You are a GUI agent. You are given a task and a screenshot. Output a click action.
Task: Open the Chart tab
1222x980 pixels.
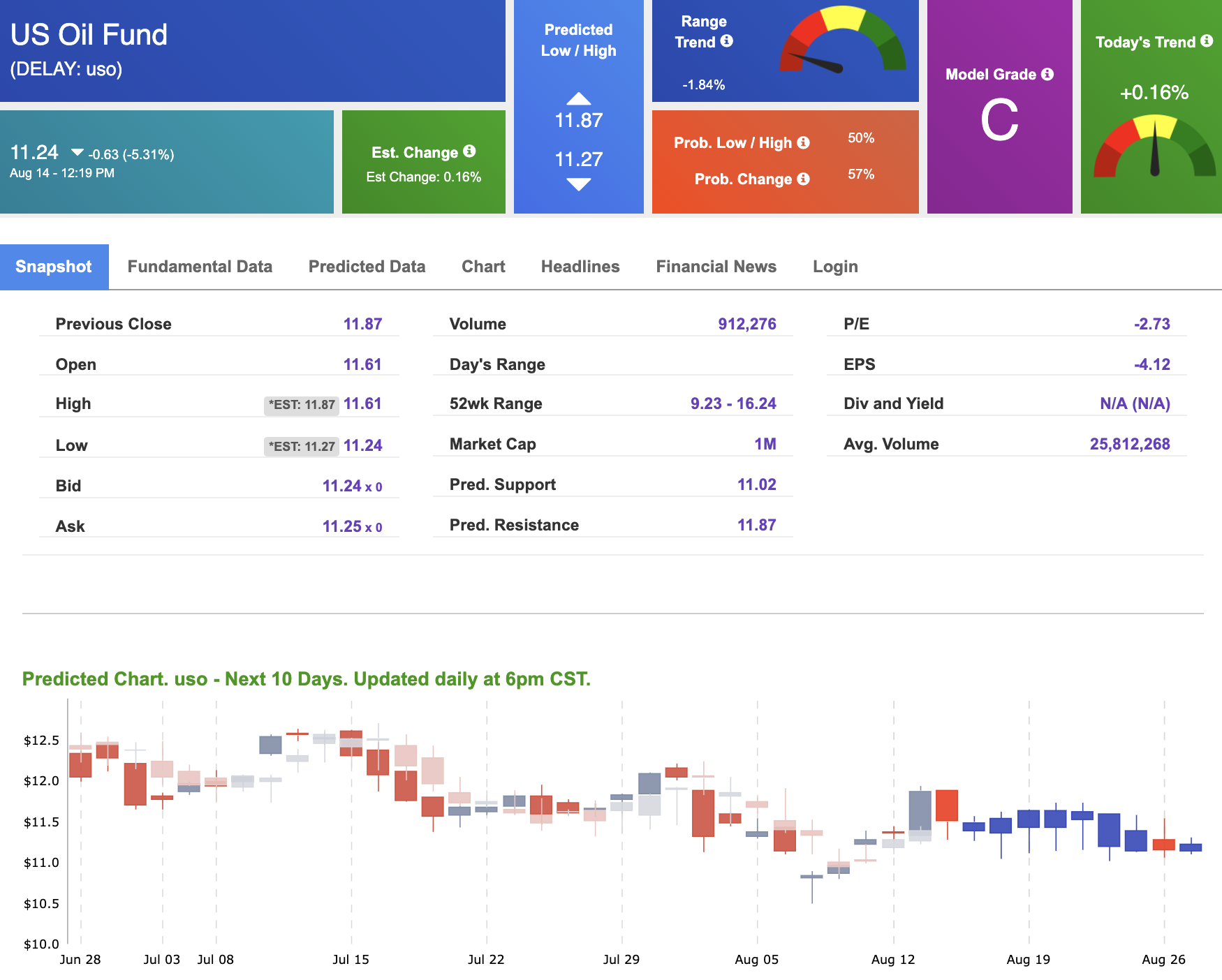click(483, 267)
